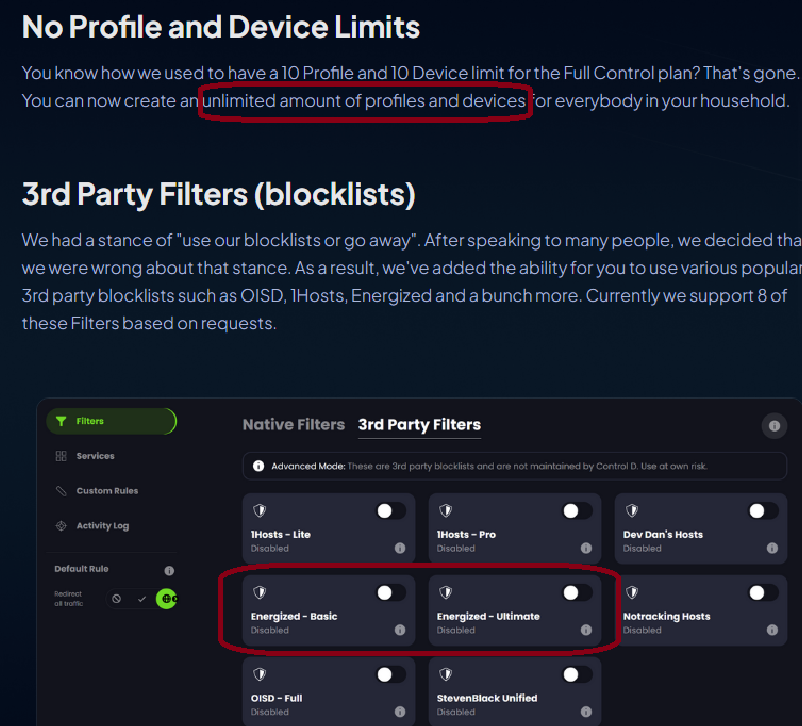Click shield icon on StevenBlack Unified card
Image resolution: width=802 pixels, height=726 pixels.
point(446,674)
